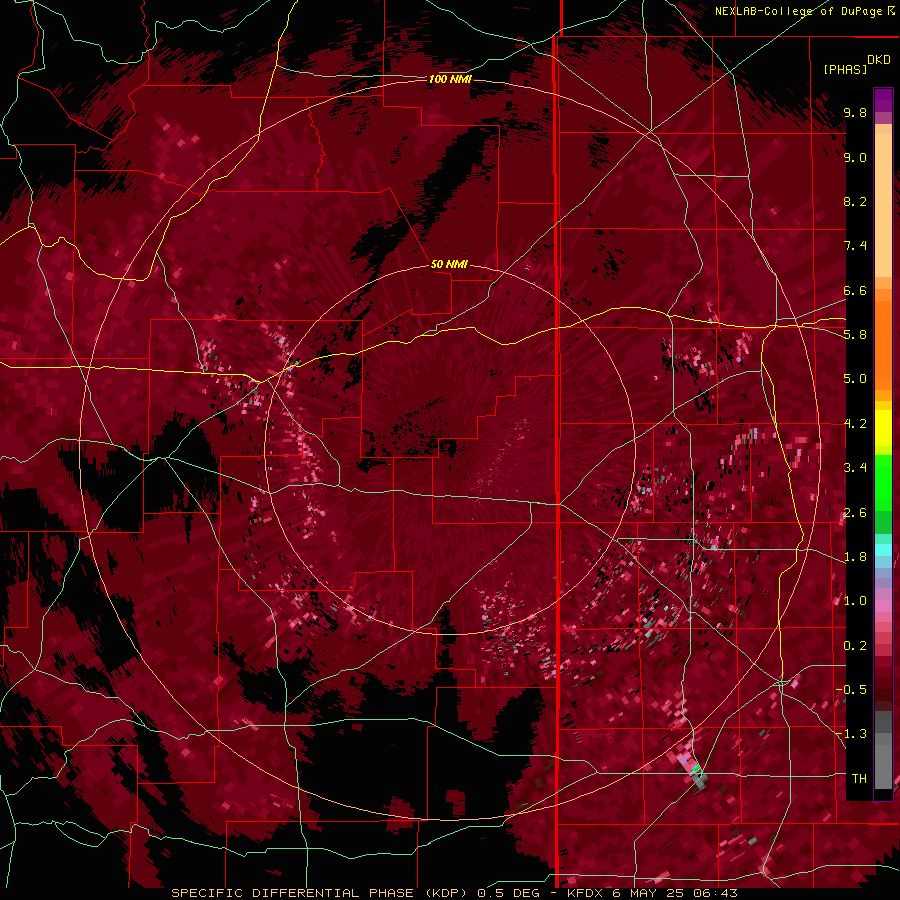Click the DKD product label above the legend
Image resolution: width=900 pixels, height=900 pixels.
[x=879, y=60]
